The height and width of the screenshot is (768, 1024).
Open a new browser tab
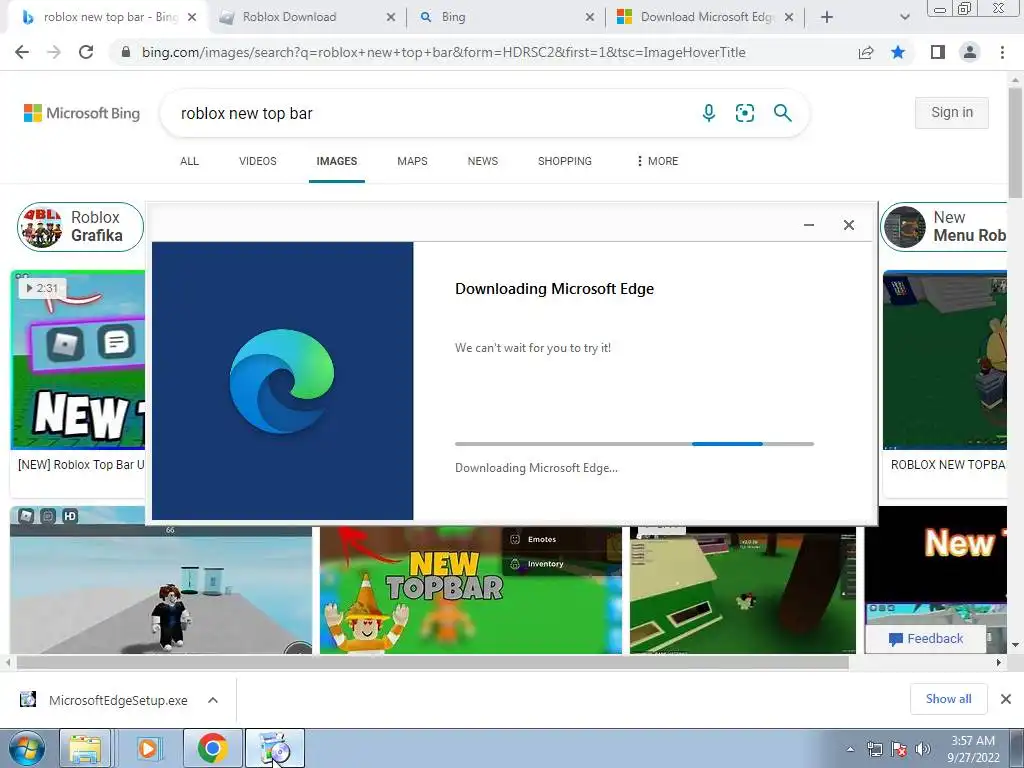(x=827, y=17)
